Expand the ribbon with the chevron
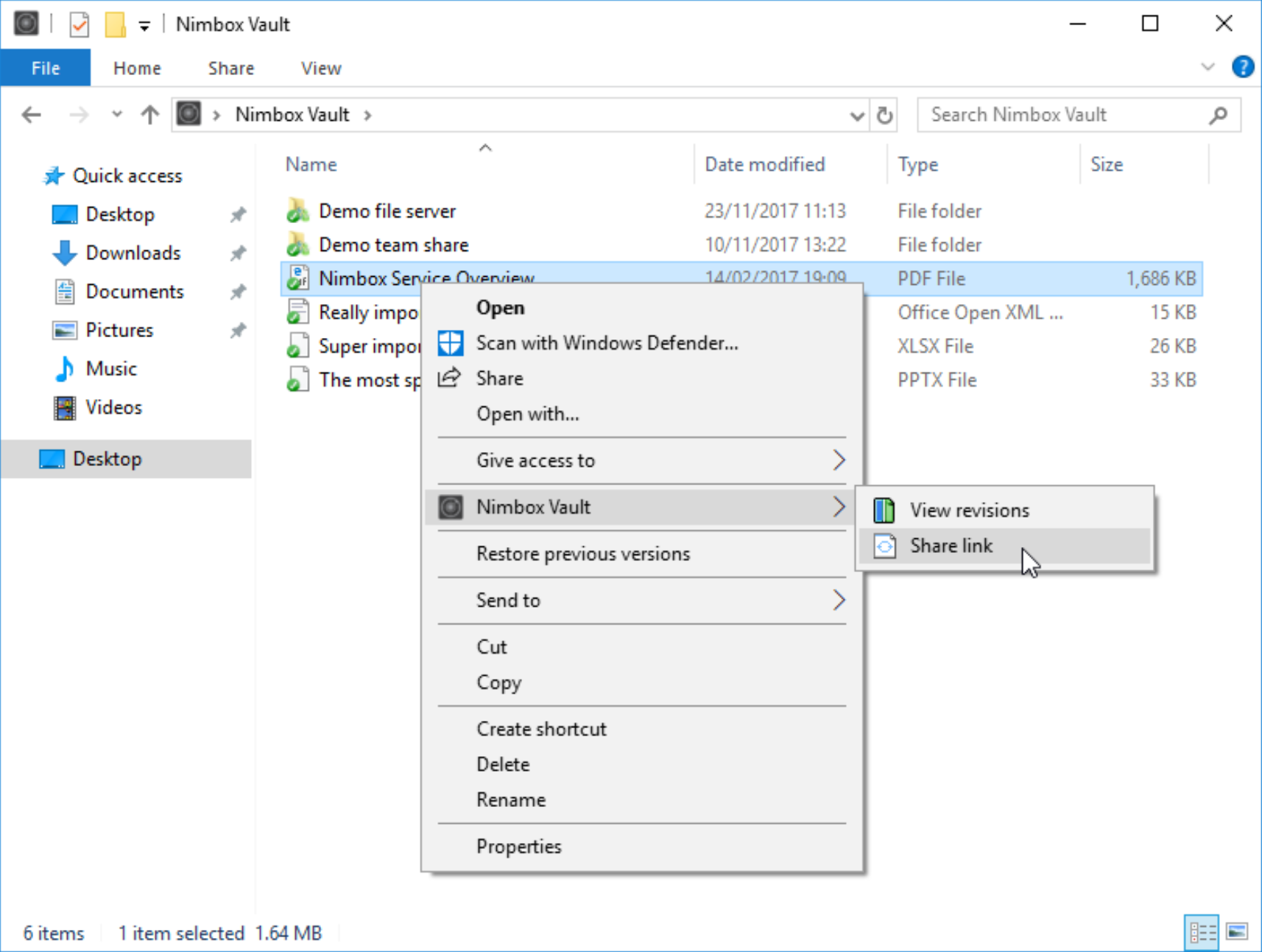1262x952 pixels. 1208,67
